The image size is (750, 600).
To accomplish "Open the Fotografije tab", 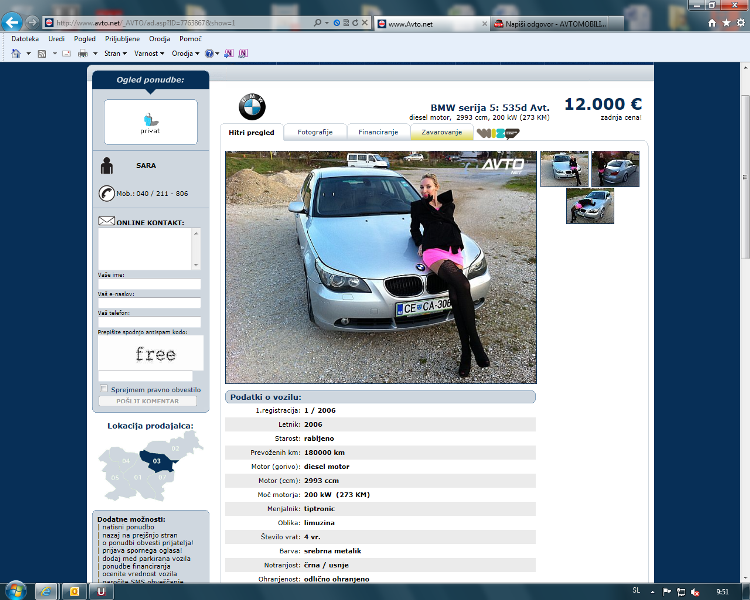I will pos(315,133).
